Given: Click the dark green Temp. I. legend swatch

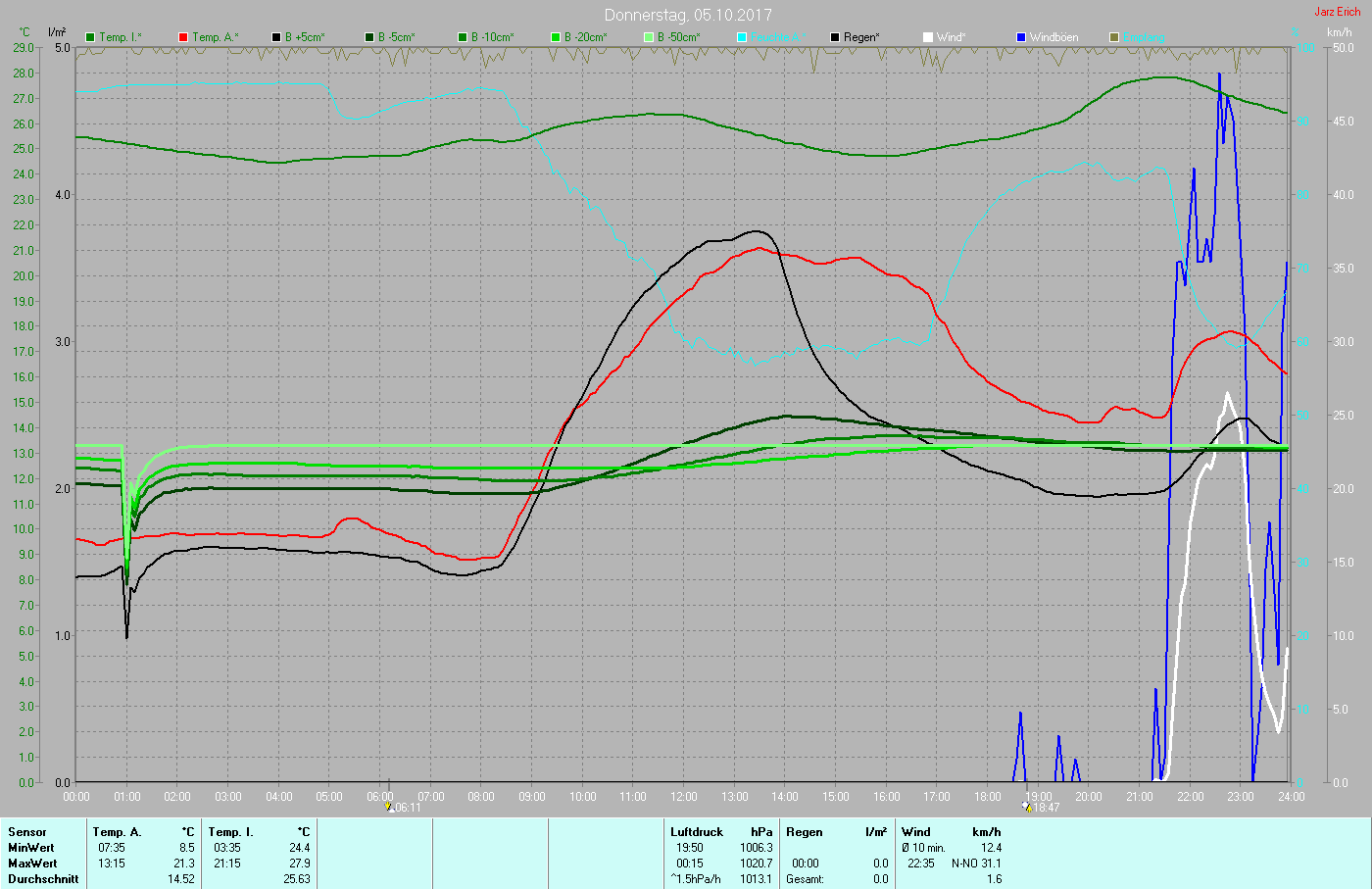Looking at the screenshot, I should [90, 37].
